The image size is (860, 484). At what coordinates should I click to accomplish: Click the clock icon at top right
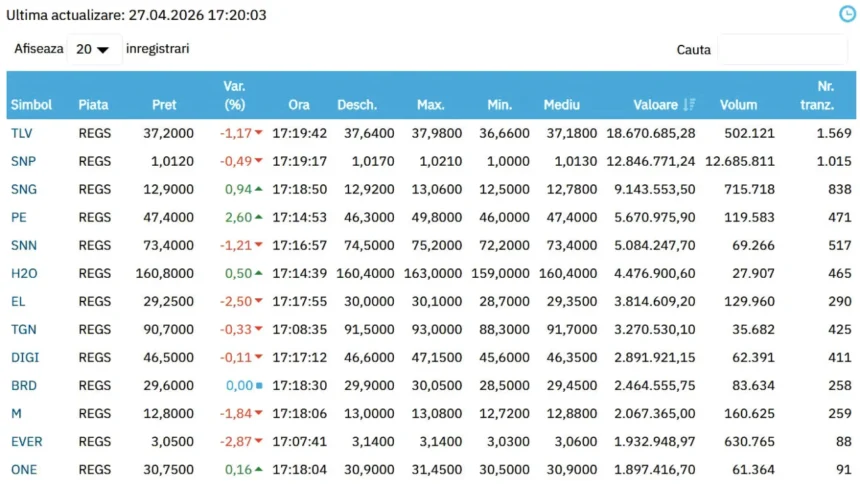[x=846, y=14]
